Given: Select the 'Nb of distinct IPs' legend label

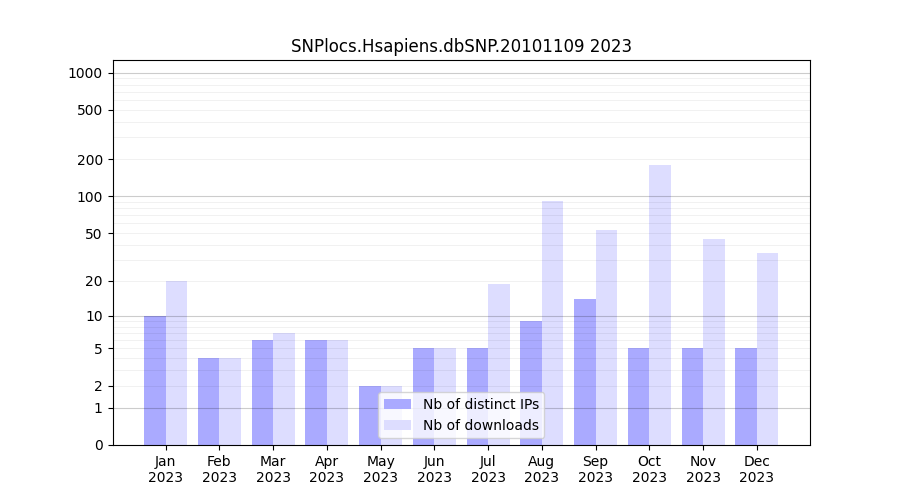Looking at the screenshot, I should pos(480,404).
